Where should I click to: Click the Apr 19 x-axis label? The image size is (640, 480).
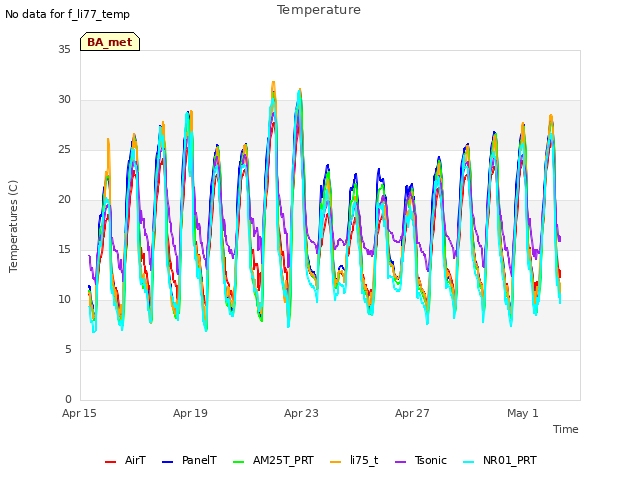[x=190, y=413]
